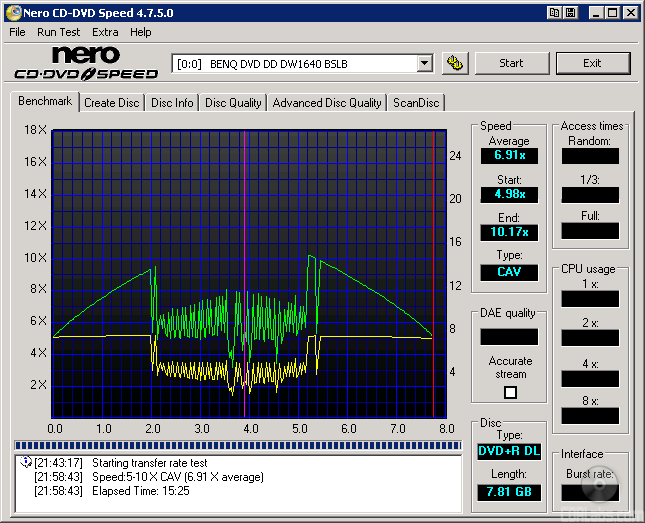Open the Run Test menu

59,32
